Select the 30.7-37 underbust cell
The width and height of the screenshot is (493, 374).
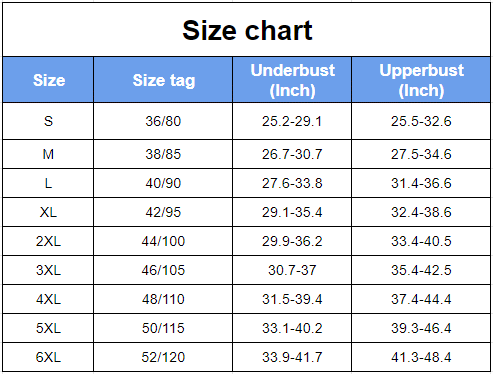[x=292, y=270]
